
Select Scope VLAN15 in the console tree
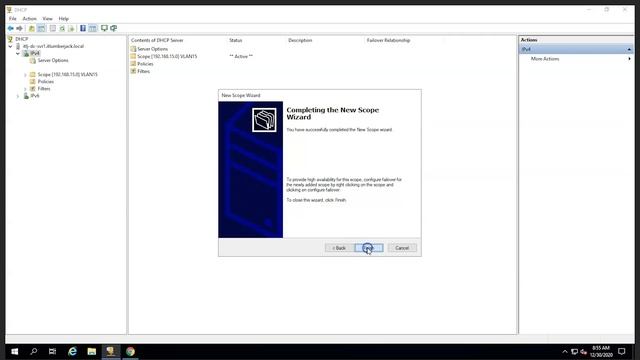tap(67, 75)
